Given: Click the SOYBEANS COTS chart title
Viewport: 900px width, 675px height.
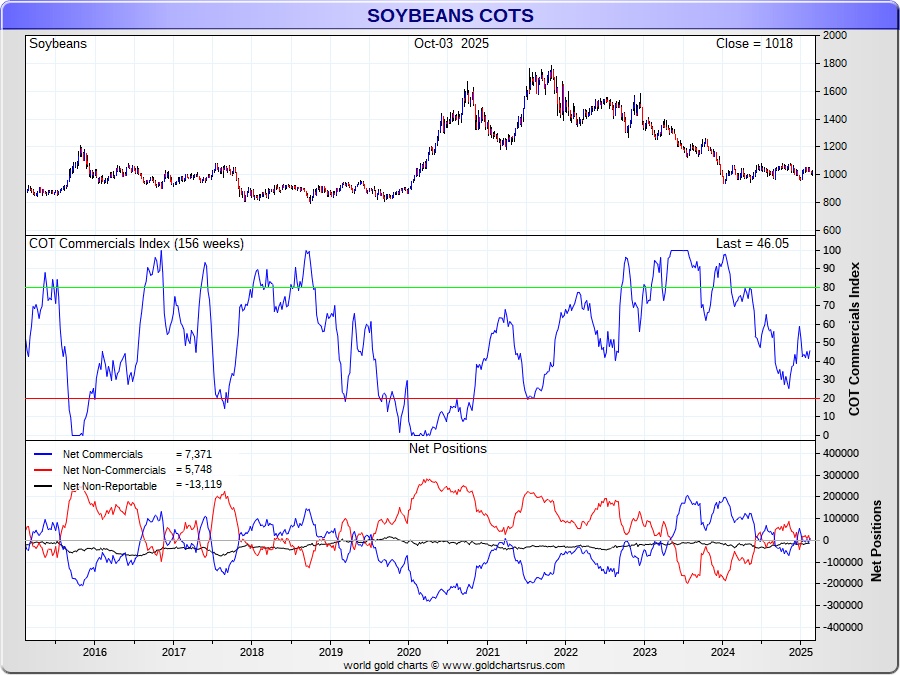Looking at the screenshot, I should [451, 15].
